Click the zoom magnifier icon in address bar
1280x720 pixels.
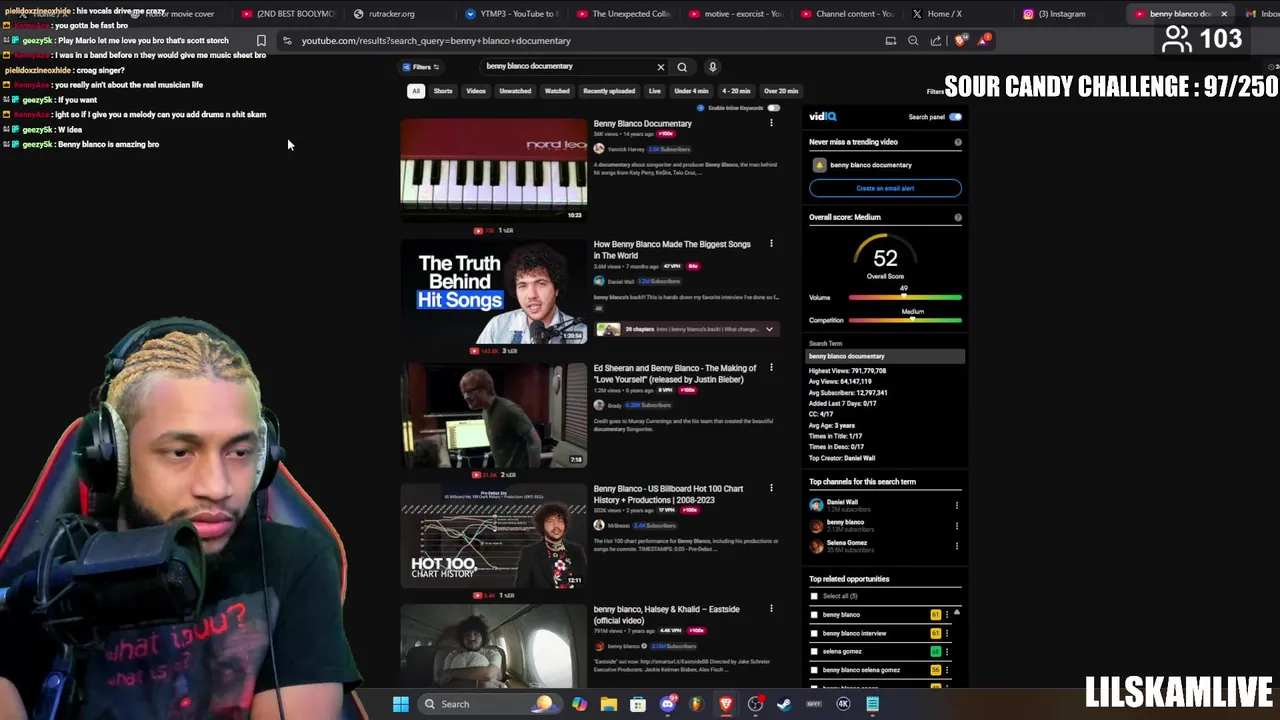[913, 41]
